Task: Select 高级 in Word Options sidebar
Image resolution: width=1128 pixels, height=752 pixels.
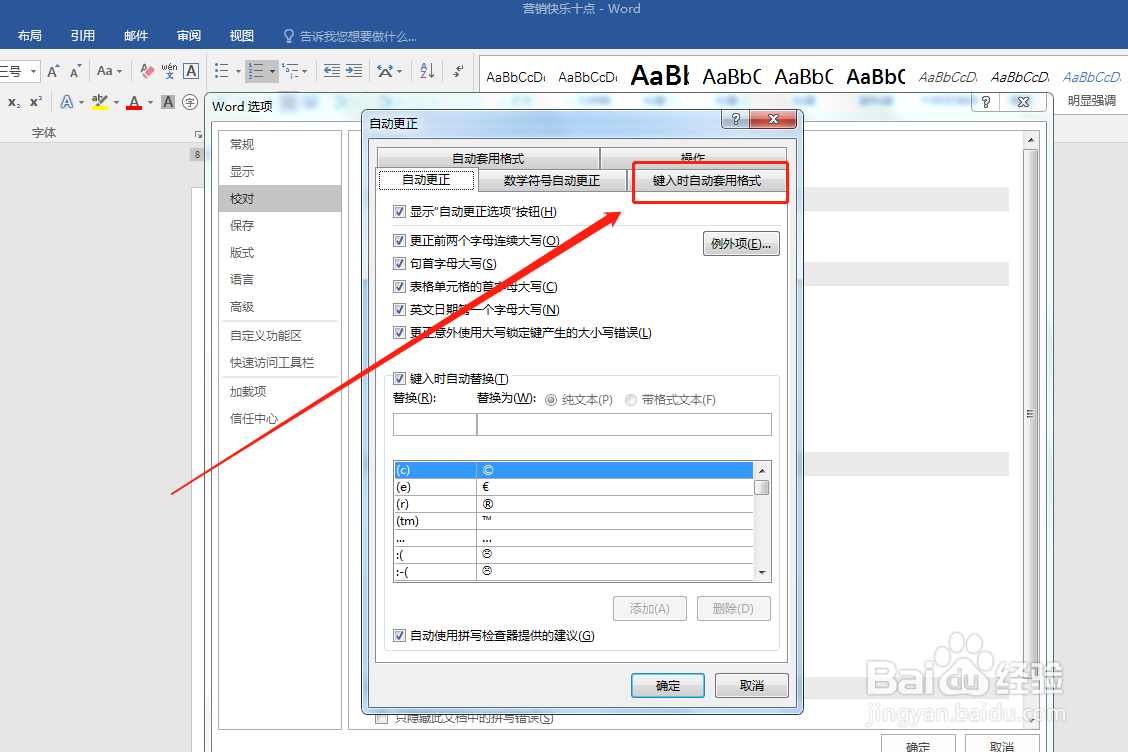Action: [x=280, y=307]
